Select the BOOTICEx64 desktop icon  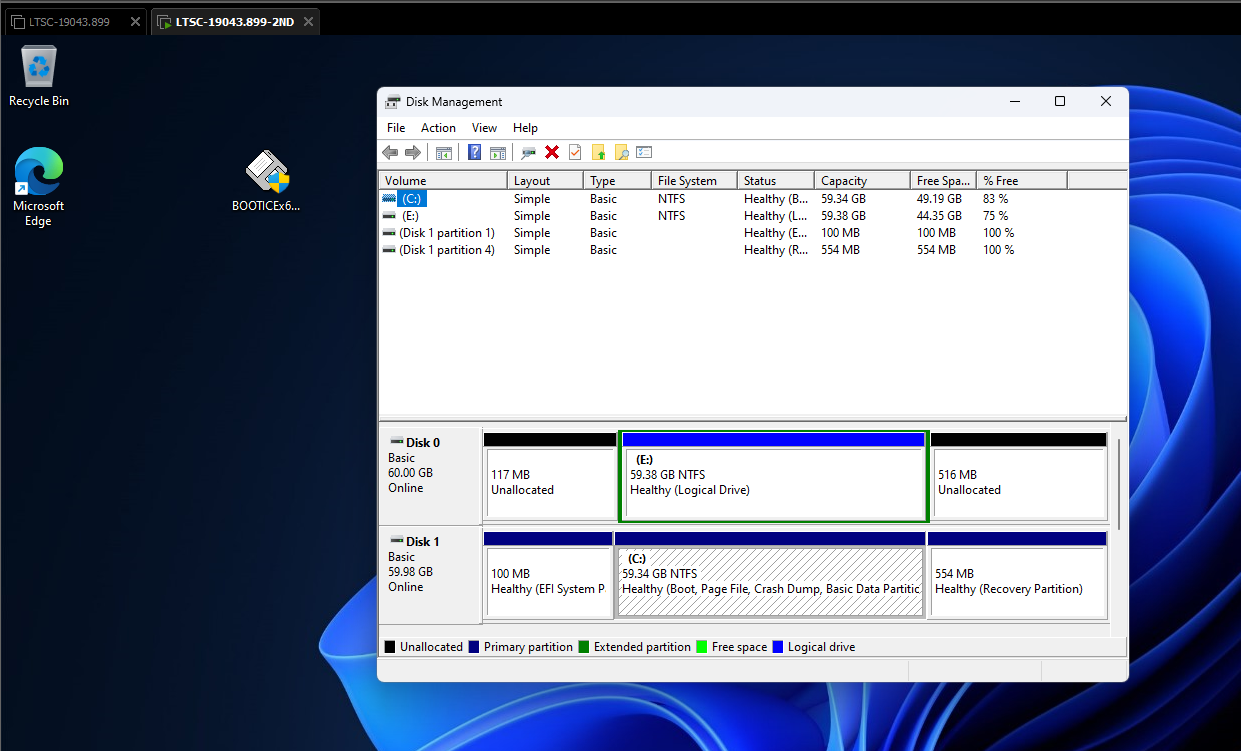click(266, 181)
